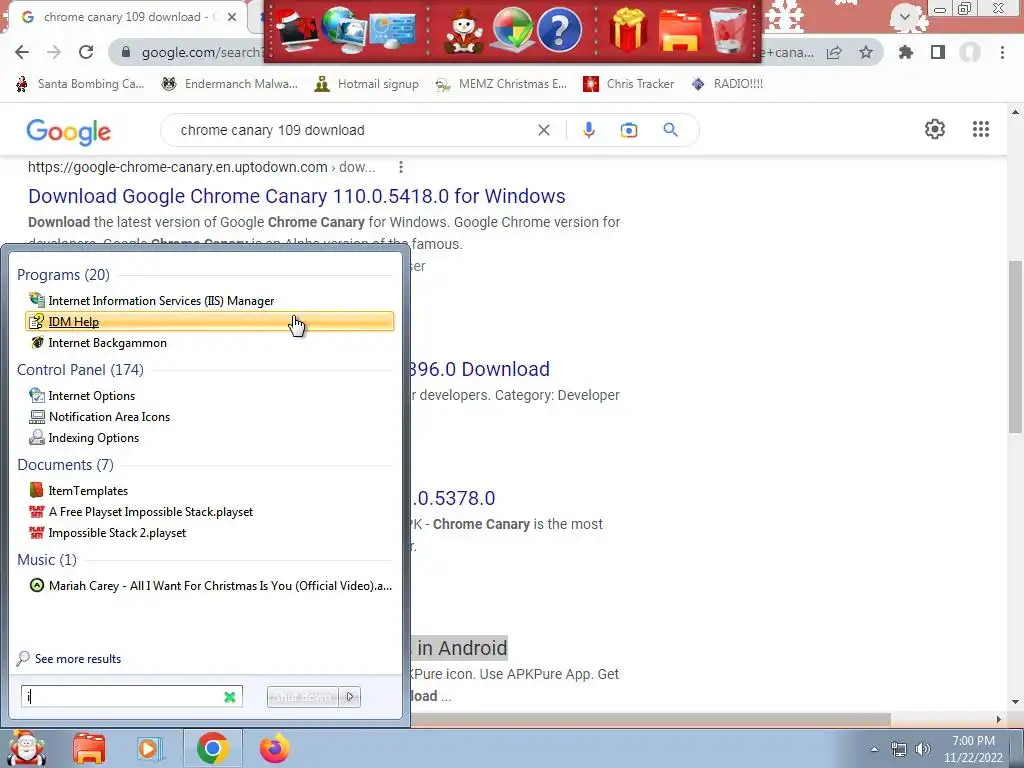Screen dimensions: 1024x768
Task: Click the Google search magnifier button
Action: coord(670,130)
